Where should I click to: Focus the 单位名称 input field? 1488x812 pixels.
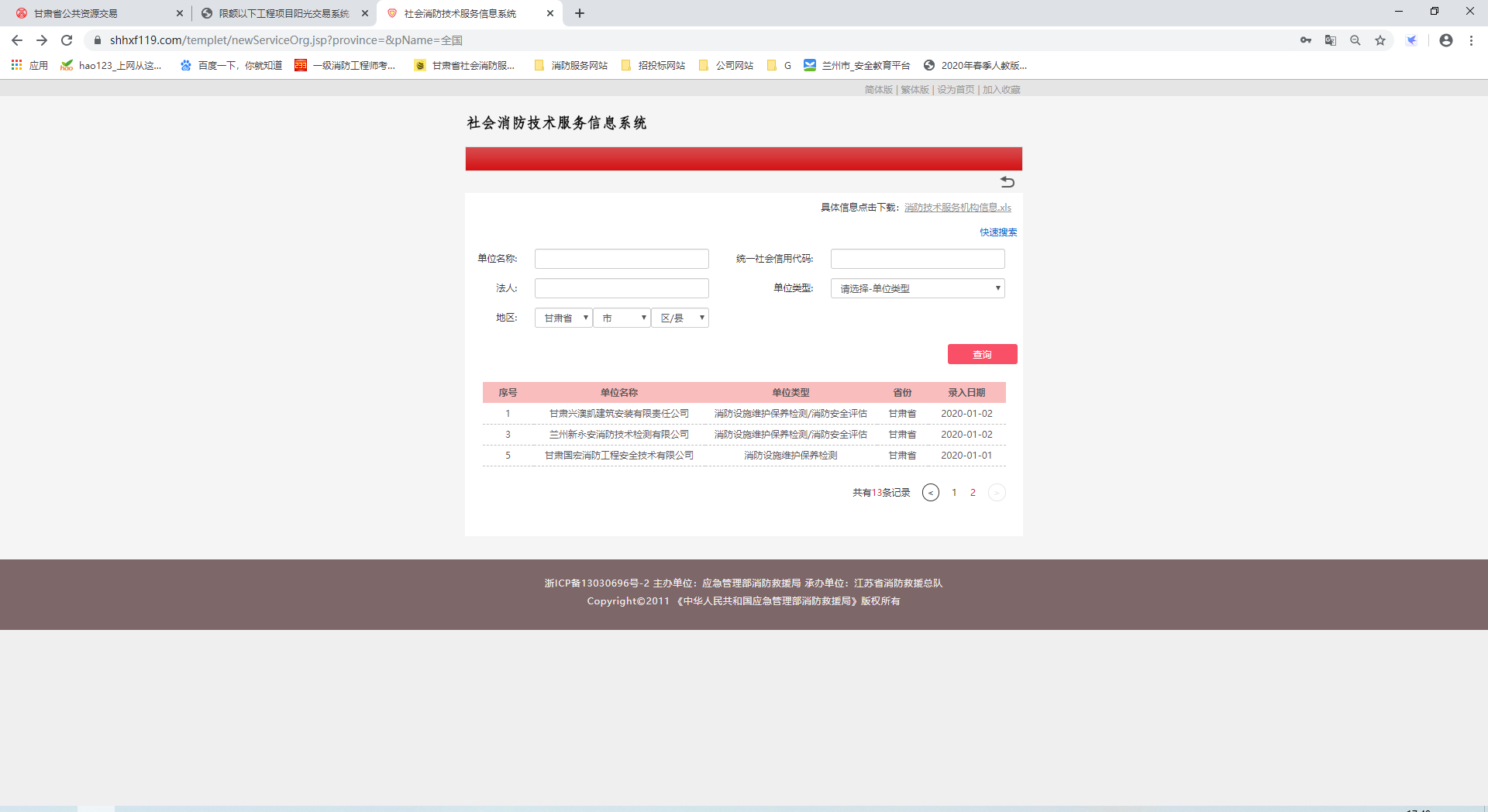coord(622,259)
